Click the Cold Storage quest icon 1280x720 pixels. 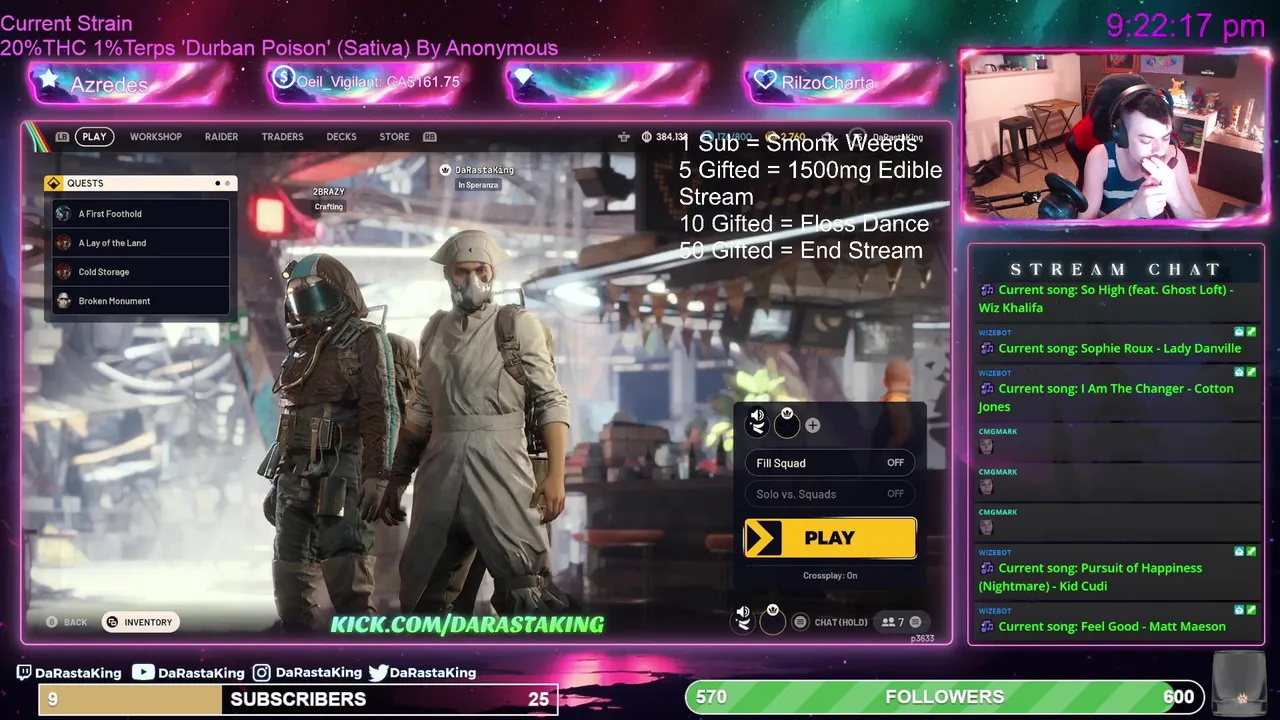63,272
